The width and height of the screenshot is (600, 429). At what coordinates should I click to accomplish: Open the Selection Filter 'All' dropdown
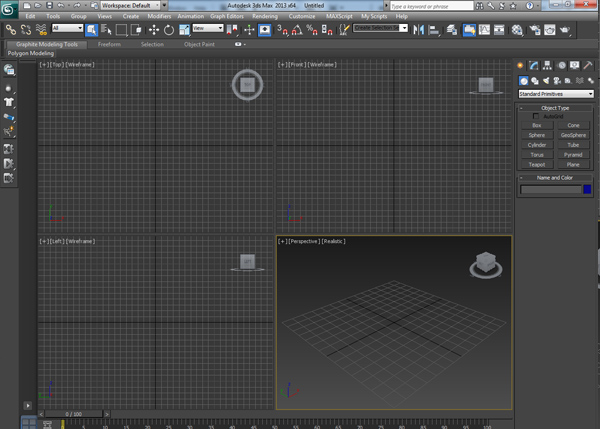(x=67, y=28)
